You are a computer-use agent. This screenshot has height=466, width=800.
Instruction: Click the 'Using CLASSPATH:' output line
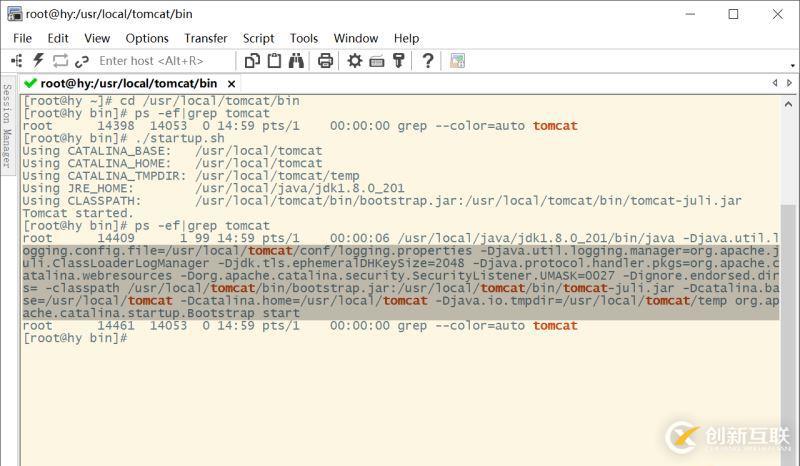click(x=382, y=201)
